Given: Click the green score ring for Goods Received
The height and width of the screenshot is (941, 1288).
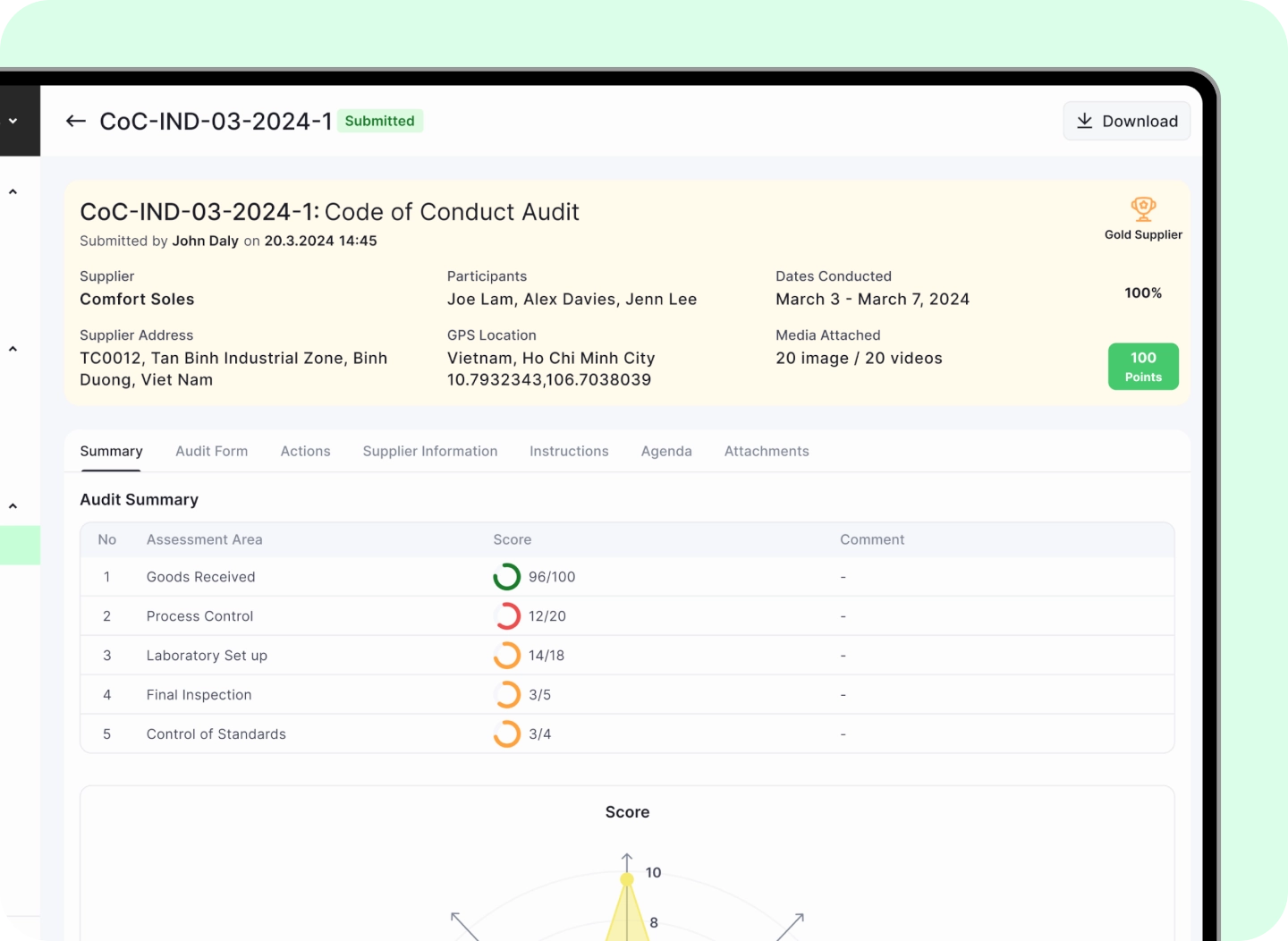Looking at the screenshot, I should [x=506, y=576].
